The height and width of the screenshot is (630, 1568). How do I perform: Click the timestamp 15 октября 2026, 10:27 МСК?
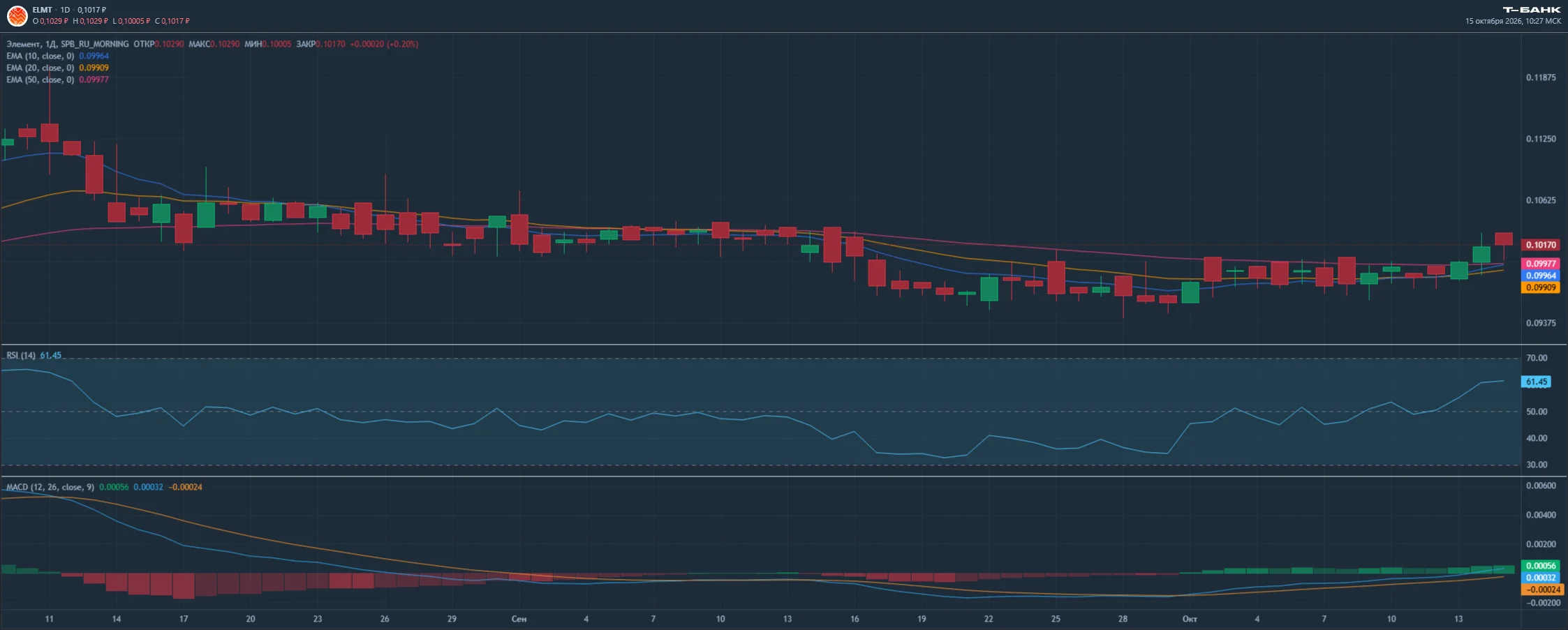(x=1513, y=21)
